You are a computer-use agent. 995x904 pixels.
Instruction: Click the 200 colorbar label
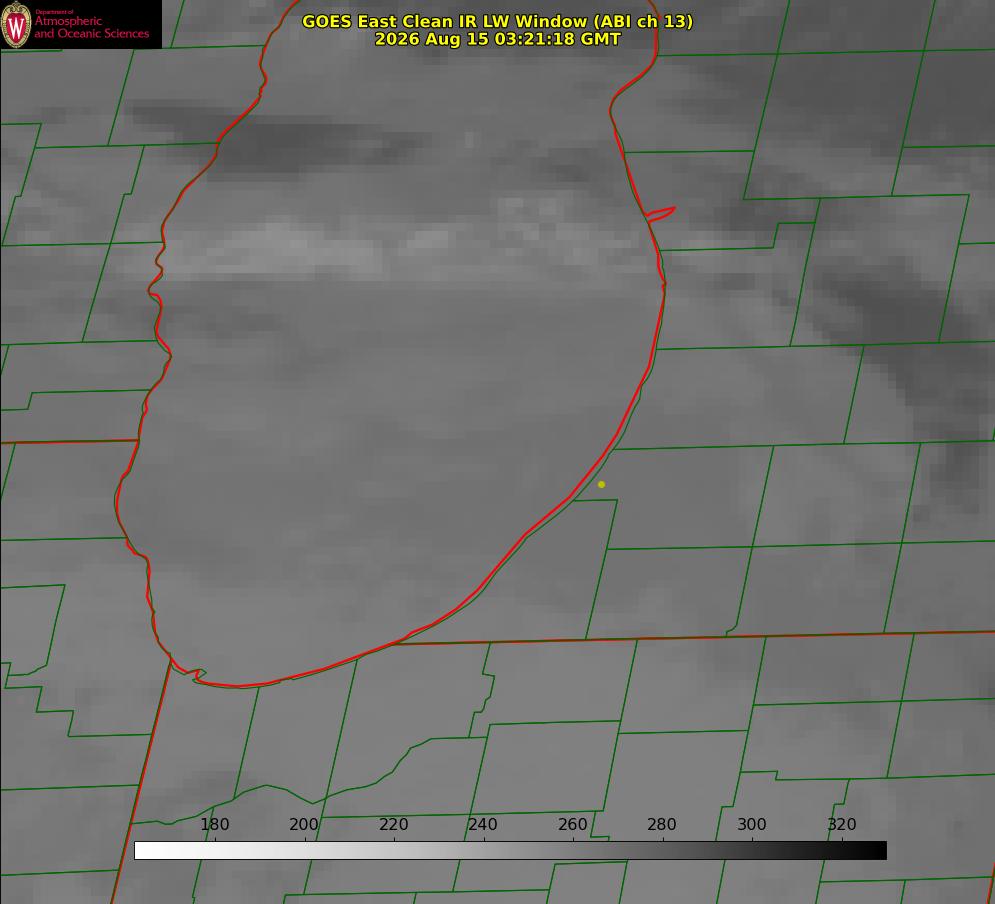point(304,824)
